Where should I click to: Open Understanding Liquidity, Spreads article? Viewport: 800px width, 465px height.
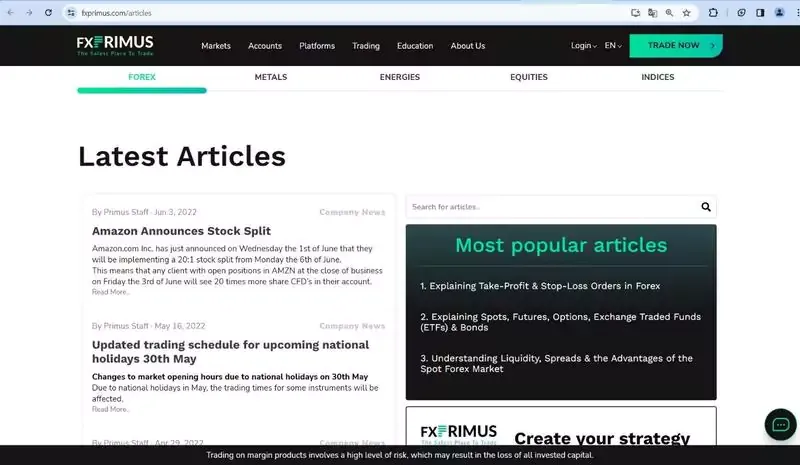[556, 363]
